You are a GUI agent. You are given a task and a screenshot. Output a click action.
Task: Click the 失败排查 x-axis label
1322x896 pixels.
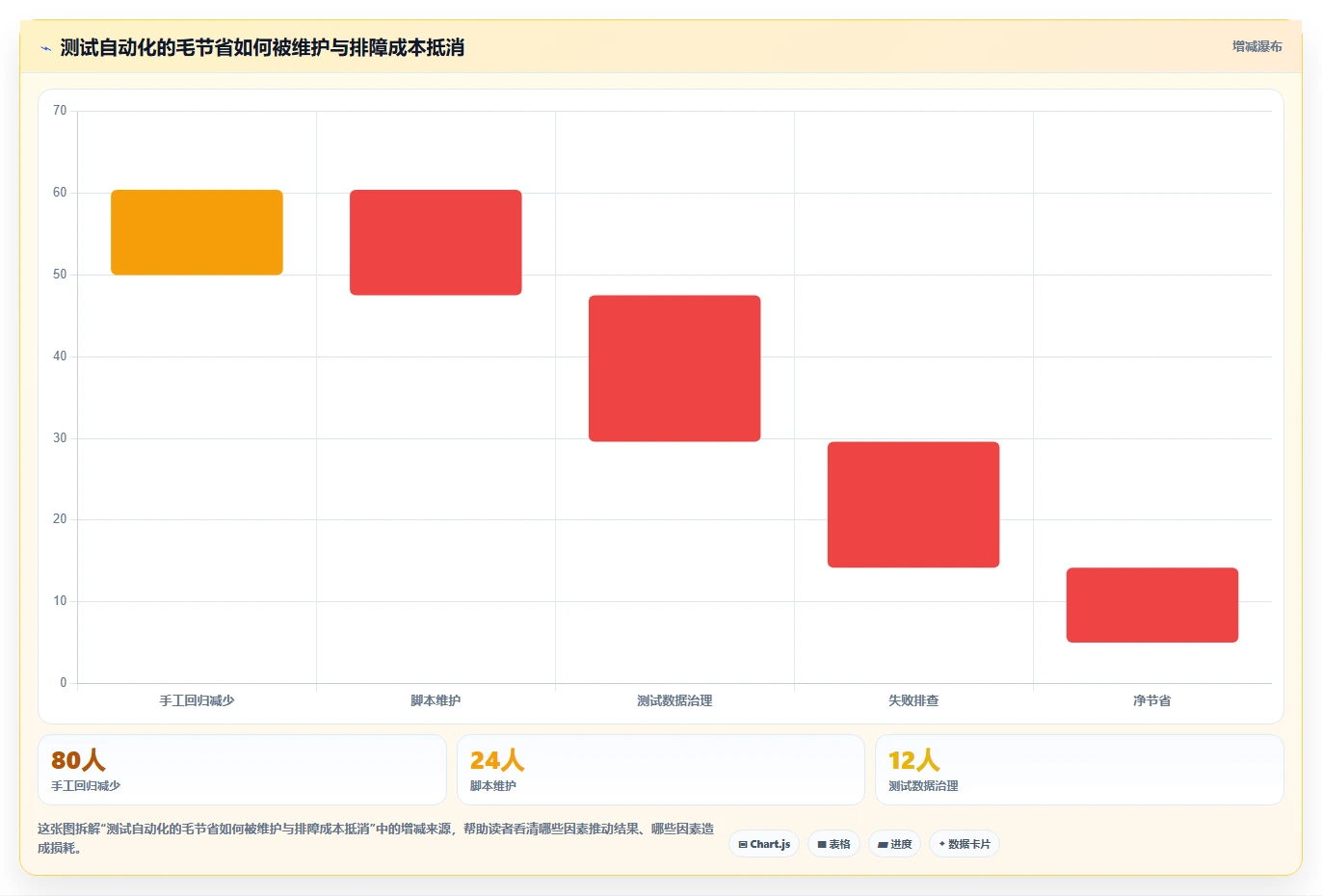913,700
